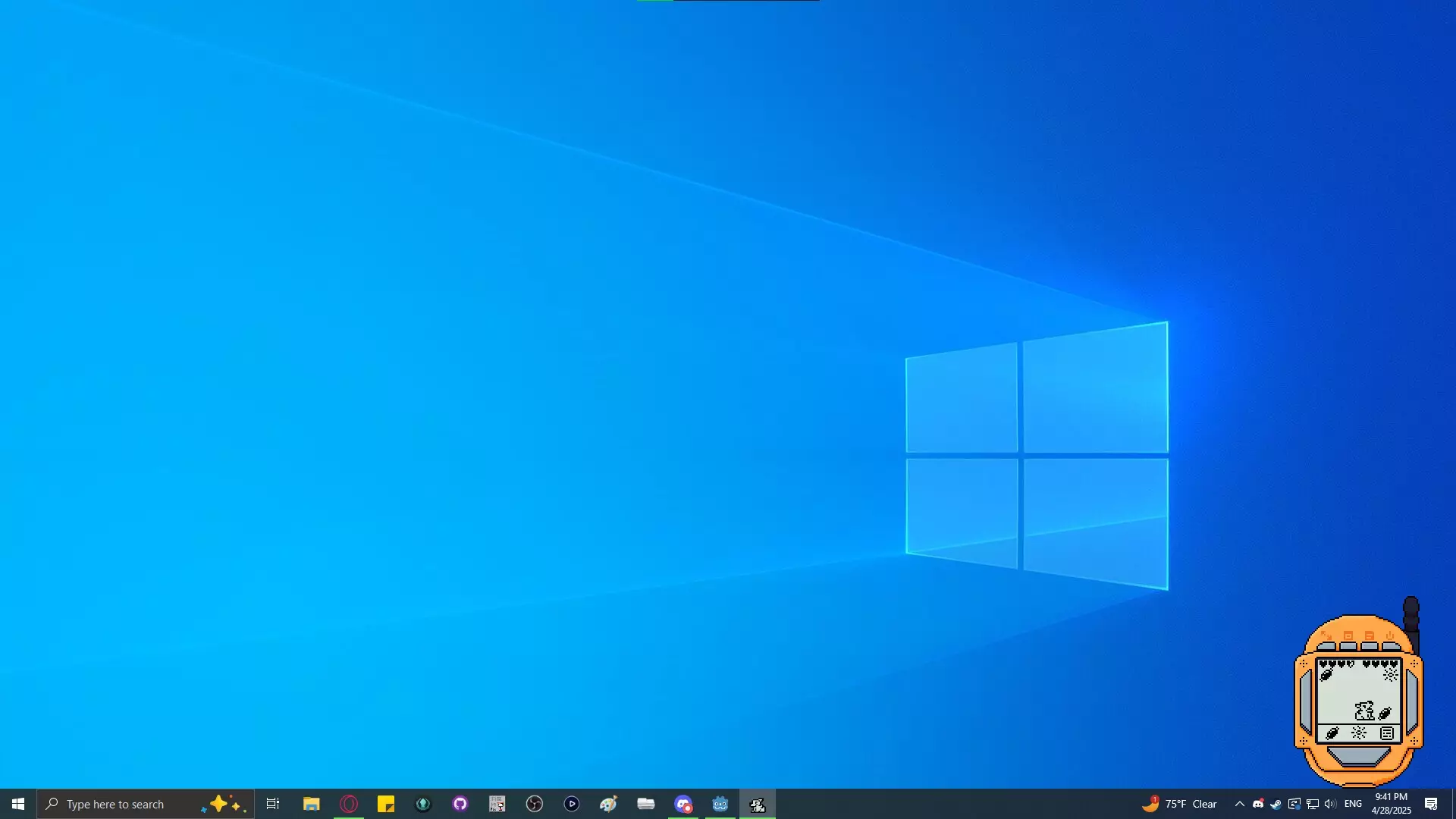The height and width of the screenshot is (819, 1456).
Task: Click the feed icon on pet screen menu
Action: coord(1332,733)
